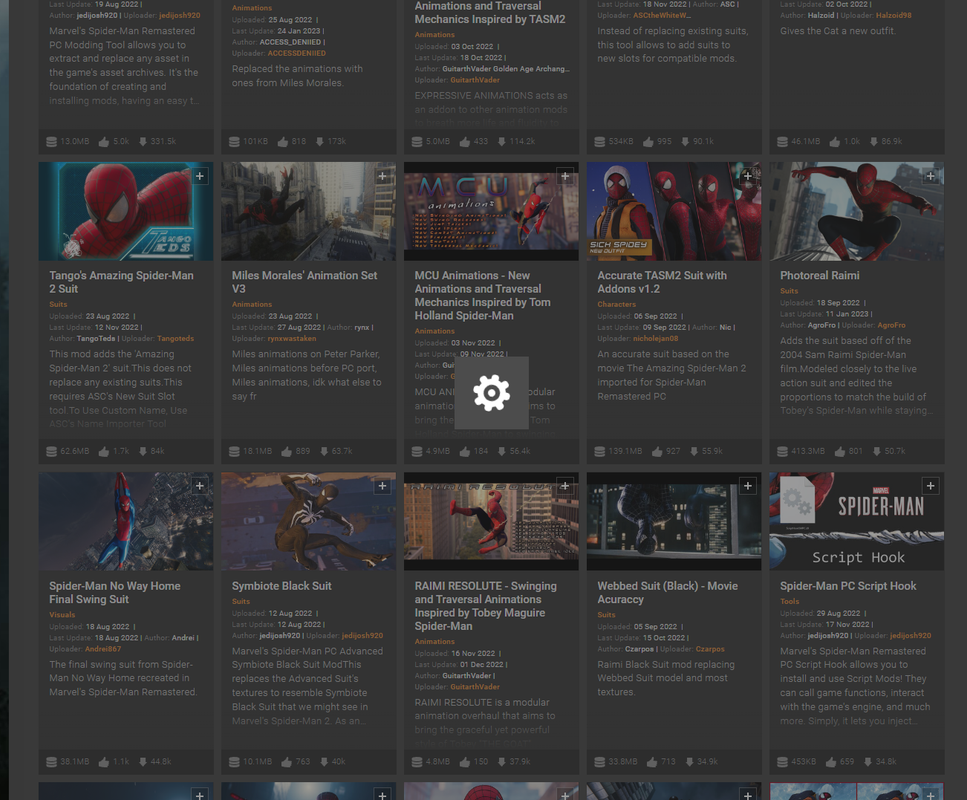The image size is (967, 800).
Task: Click uploader name nicholejan08
Action: coord(656,339)
